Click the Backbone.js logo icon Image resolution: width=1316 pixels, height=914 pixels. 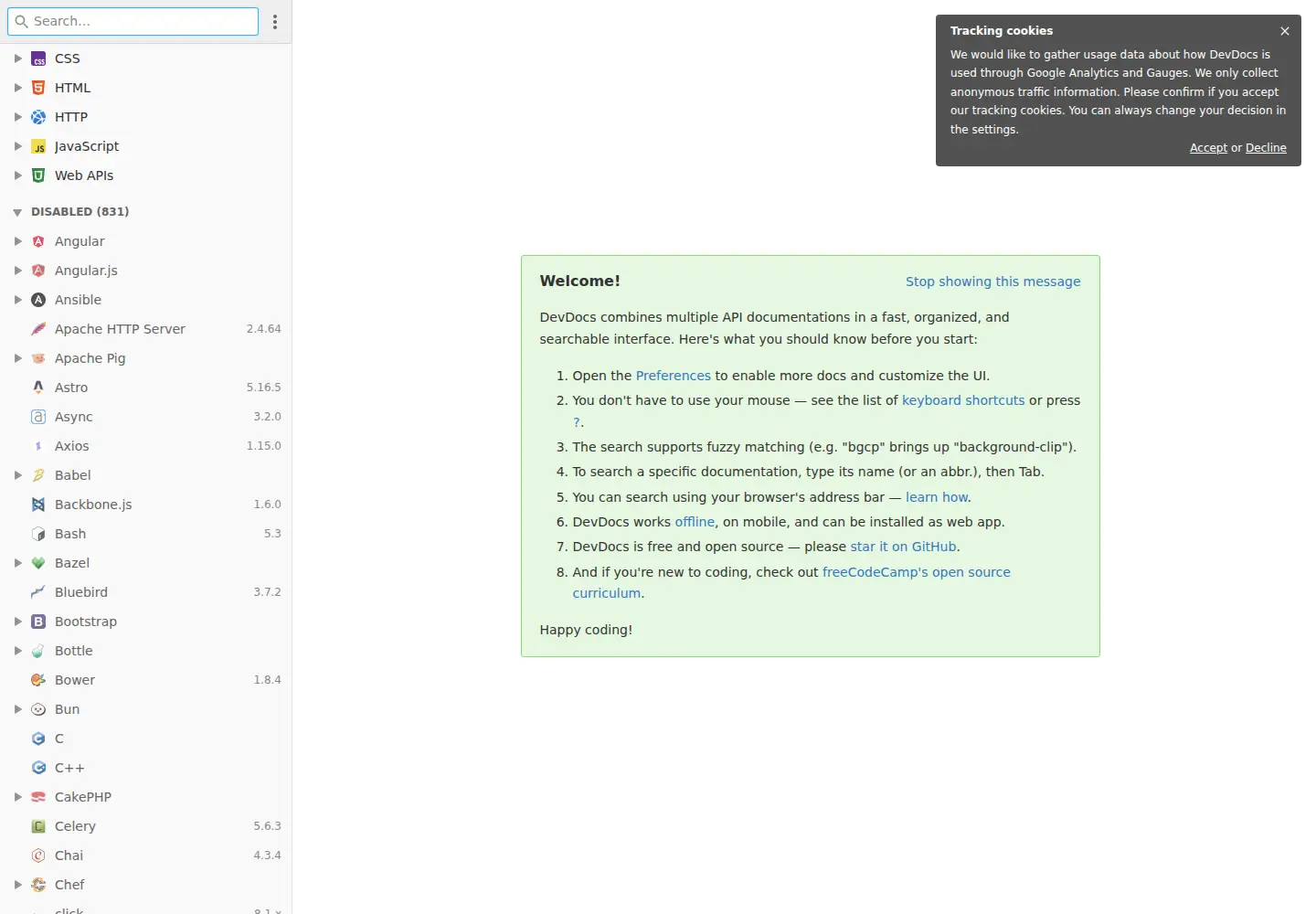click(38, 505)
